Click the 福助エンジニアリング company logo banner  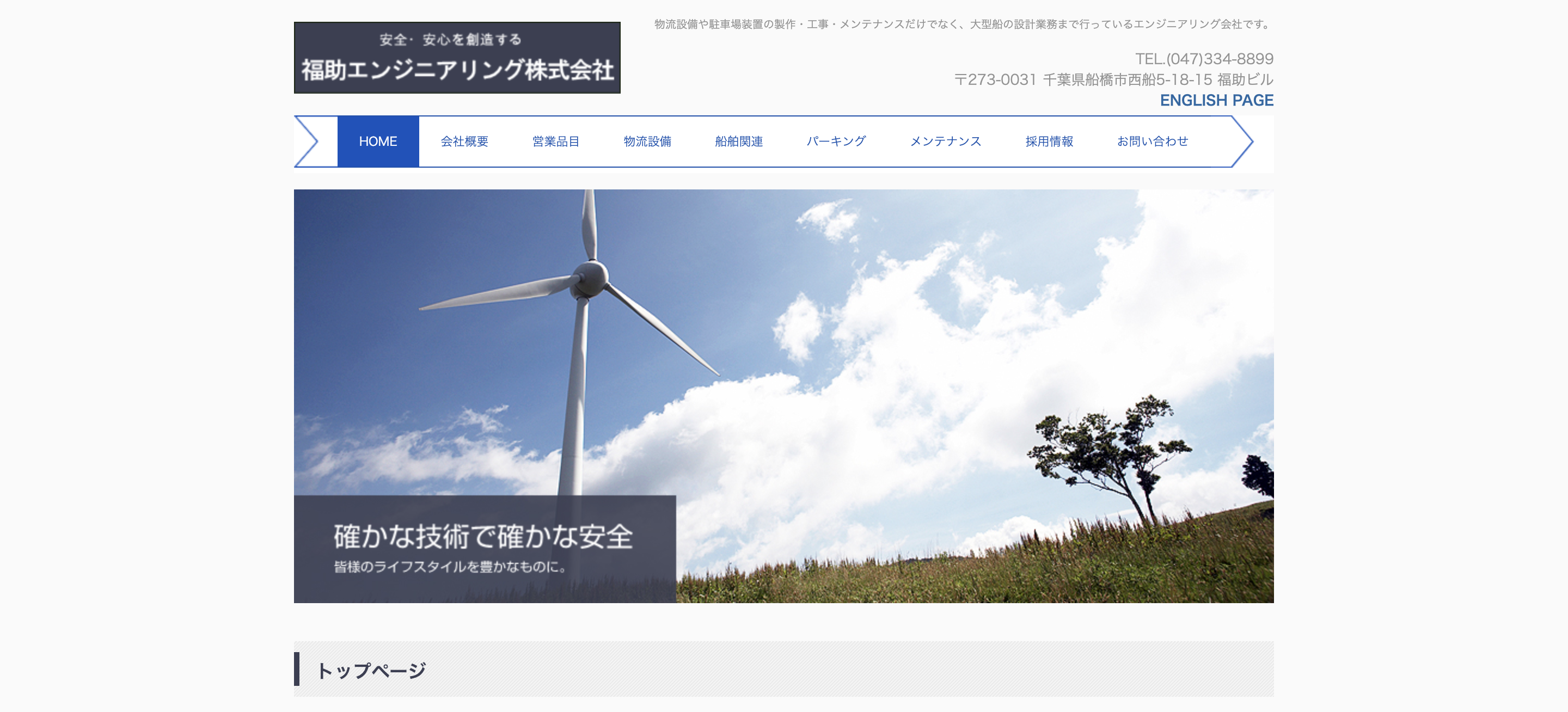pyautogui.click(x=457, y=58)
